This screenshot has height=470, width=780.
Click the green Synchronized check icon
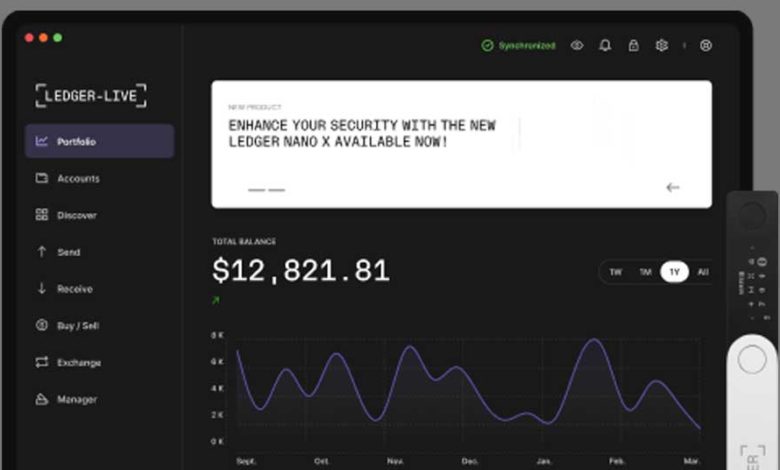point(487,45)
